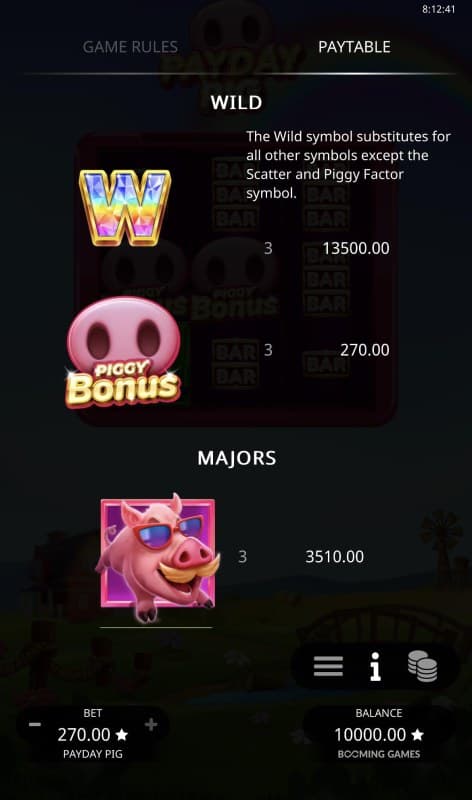Click the balance value 10000.00
The height and width of the screenshot is (800, 472).
370,735
